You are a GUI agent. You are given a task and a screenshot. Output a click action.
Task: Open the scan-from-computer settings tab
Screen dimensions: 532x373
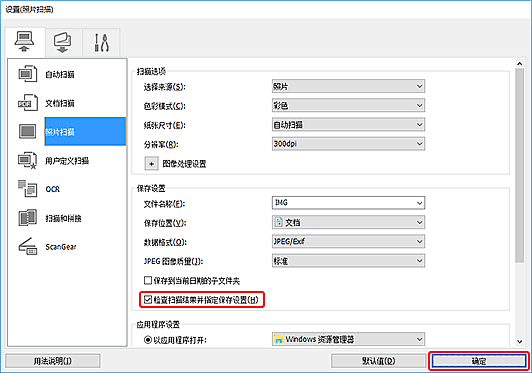pos(25,42)
